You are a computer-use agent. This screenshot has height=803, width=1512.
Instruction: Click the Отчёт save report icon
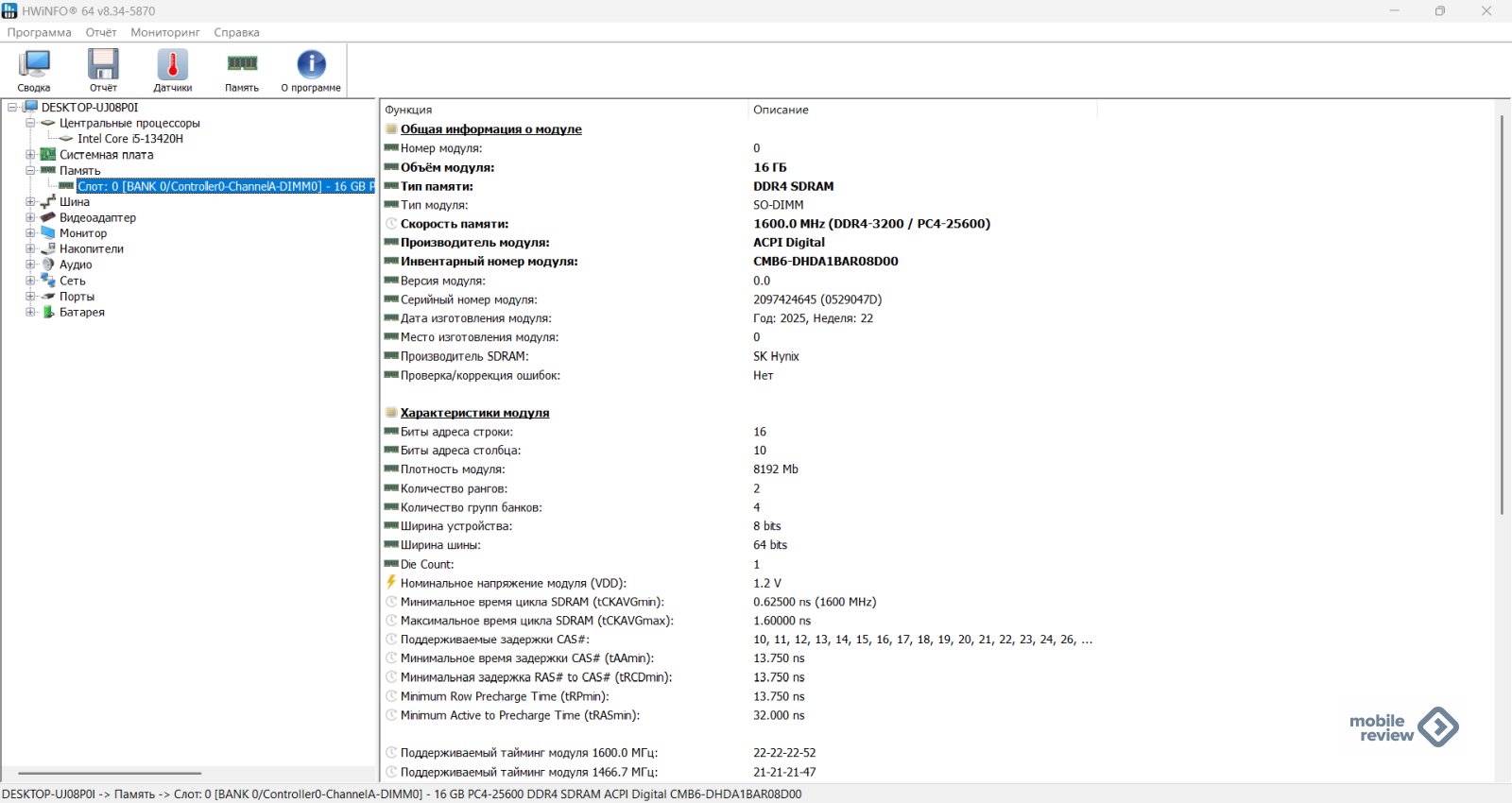pyautogui.click(x=103, y=70)
